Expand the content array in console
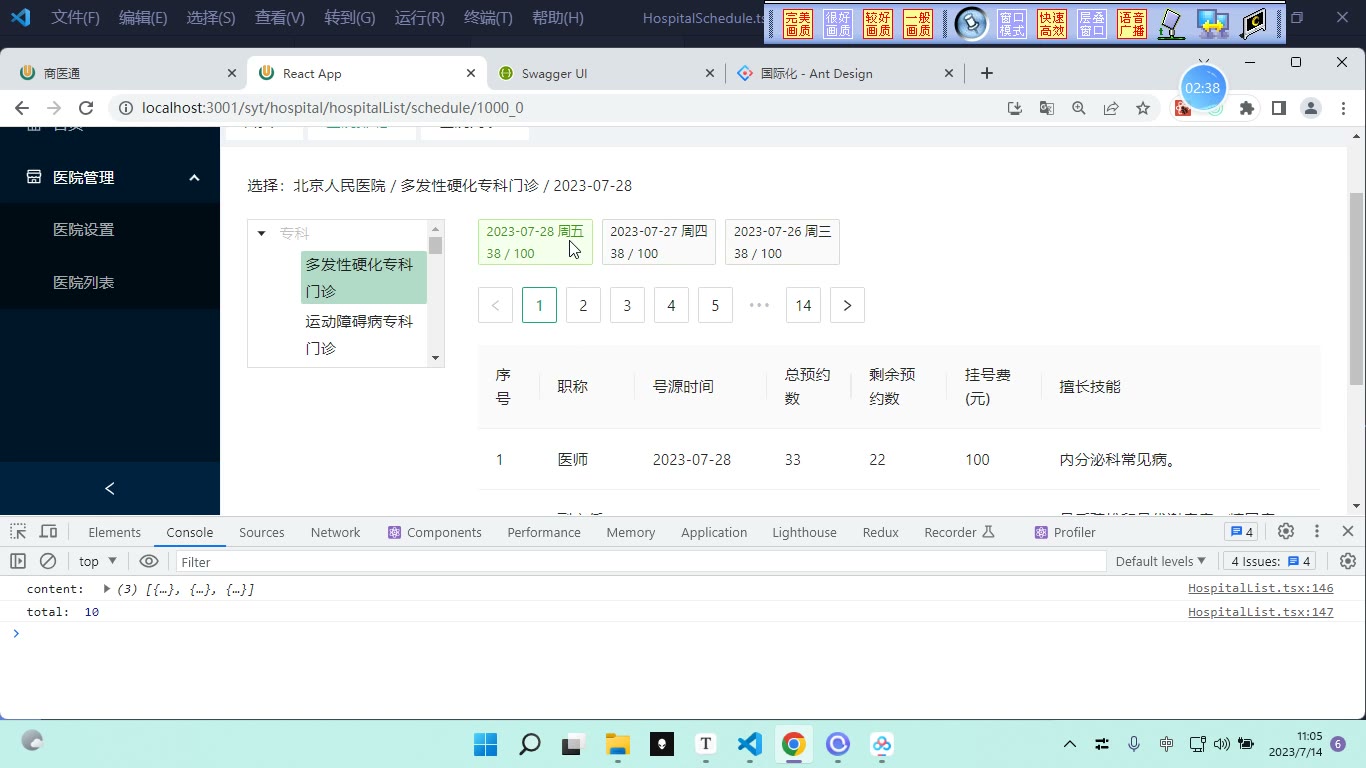 coord(106,589)
